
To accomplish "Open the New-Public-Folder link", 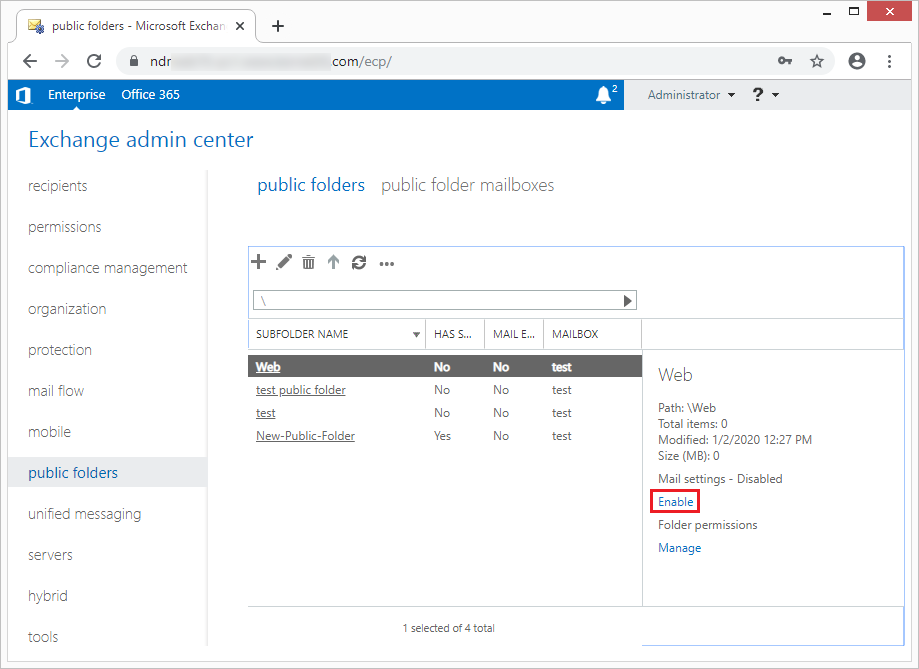I will (x=305, y=436).
